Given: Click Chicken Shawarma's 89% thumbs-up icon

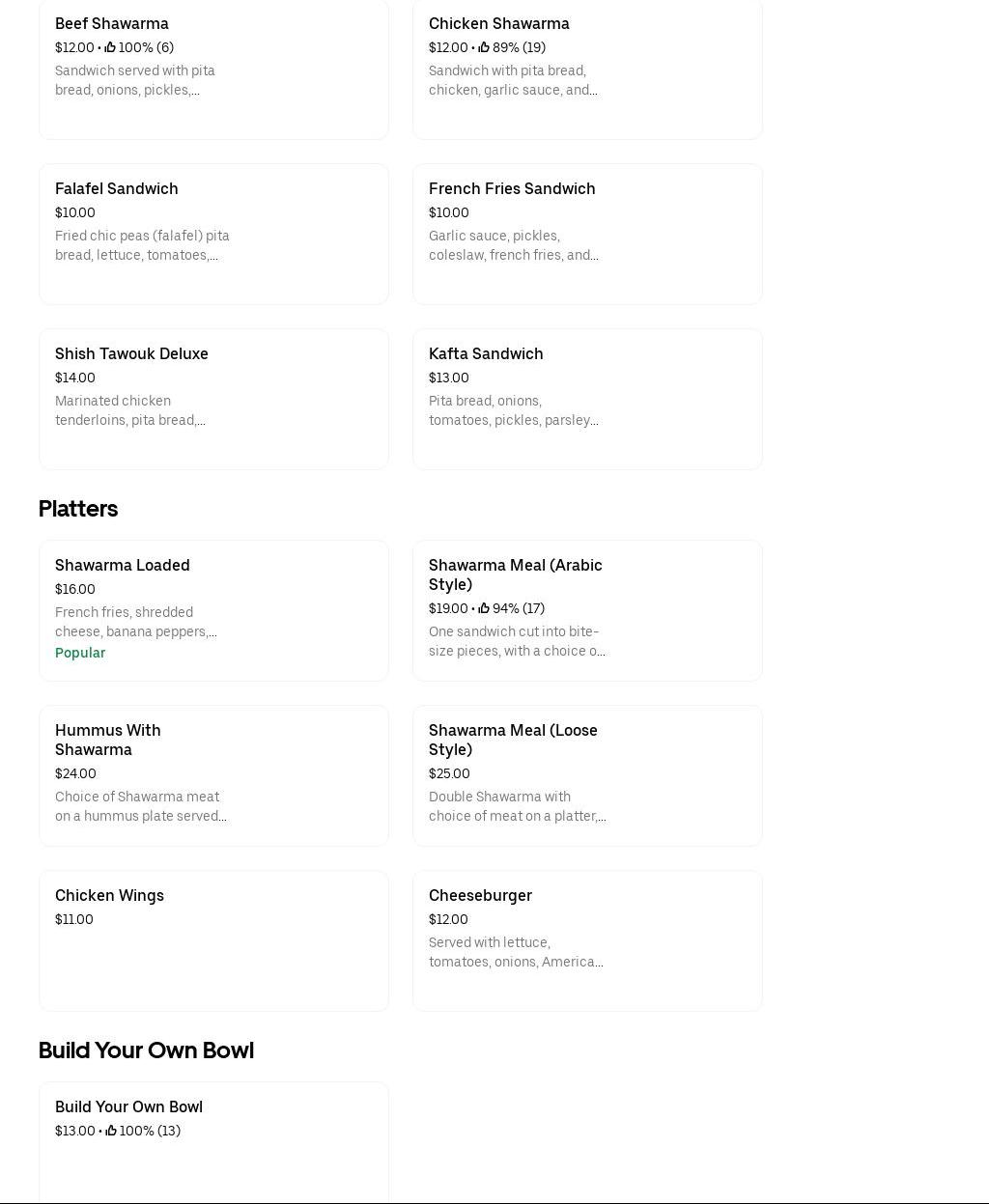Looking at the screenshot, I should [484, 47].
